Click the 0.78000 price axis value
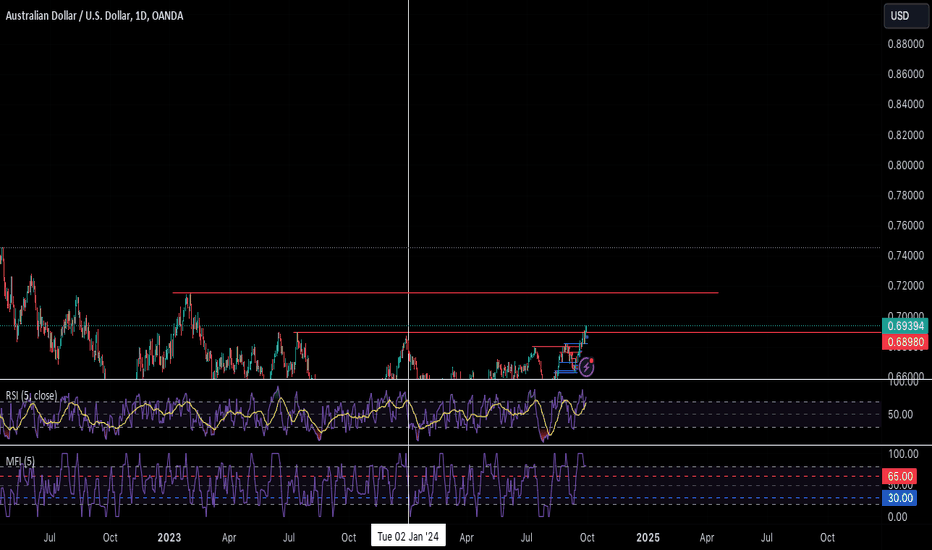Screen dimensions: 932x550 906,196
